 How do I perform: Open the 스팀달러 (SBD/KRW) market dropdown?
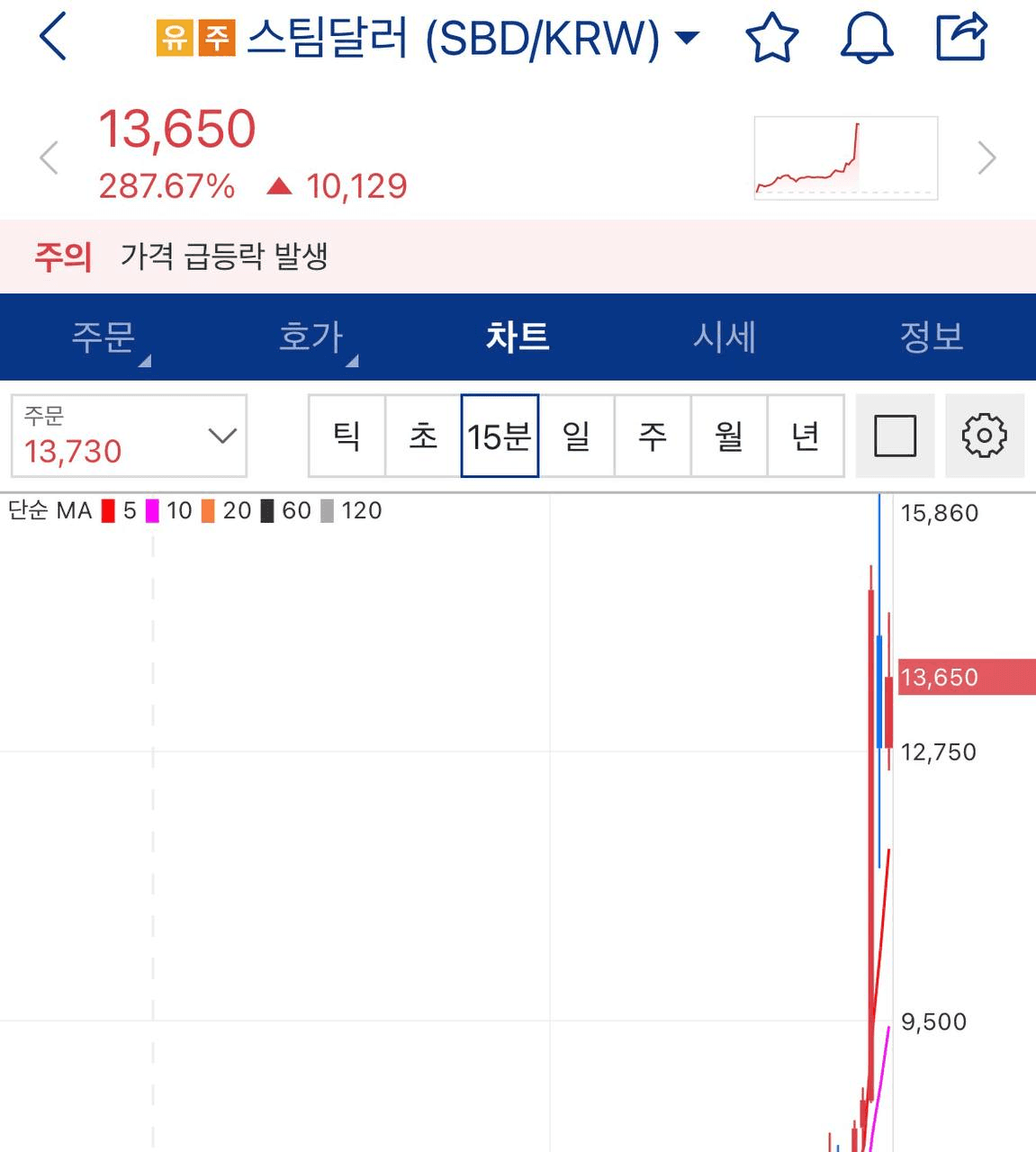click(428, 38)
